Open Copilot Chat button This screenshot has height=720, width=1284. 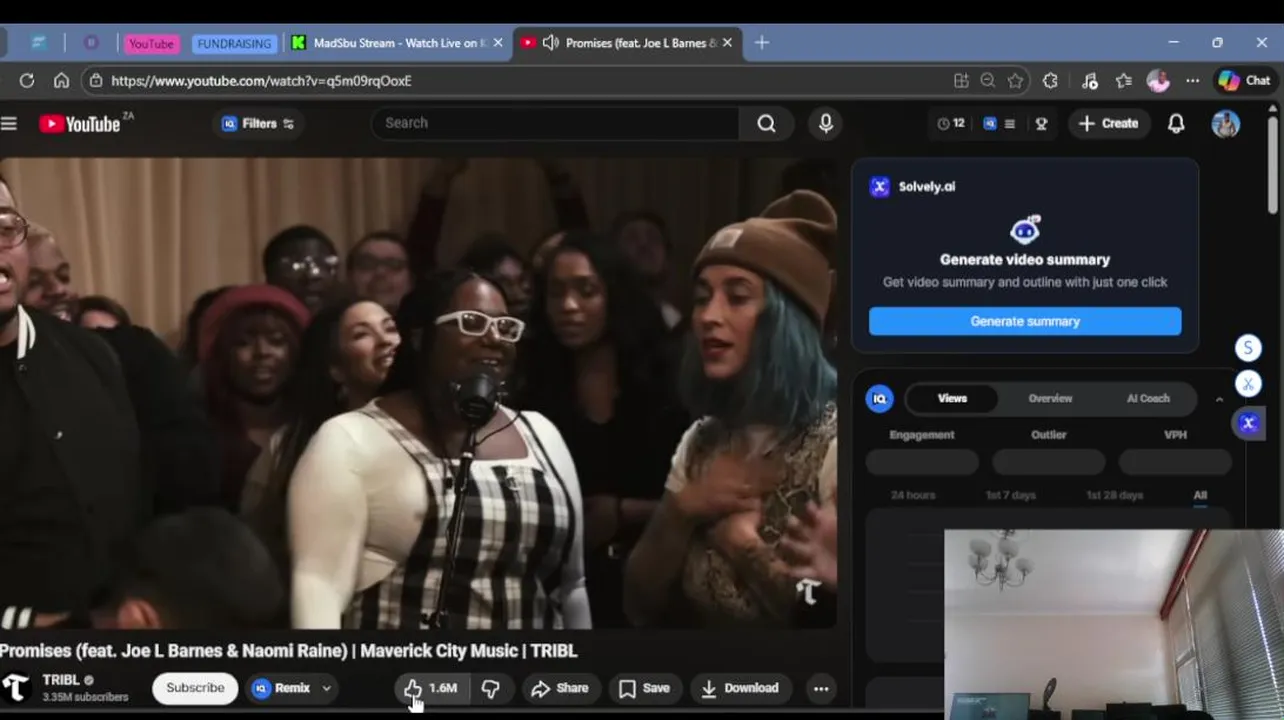[1245, 81]
